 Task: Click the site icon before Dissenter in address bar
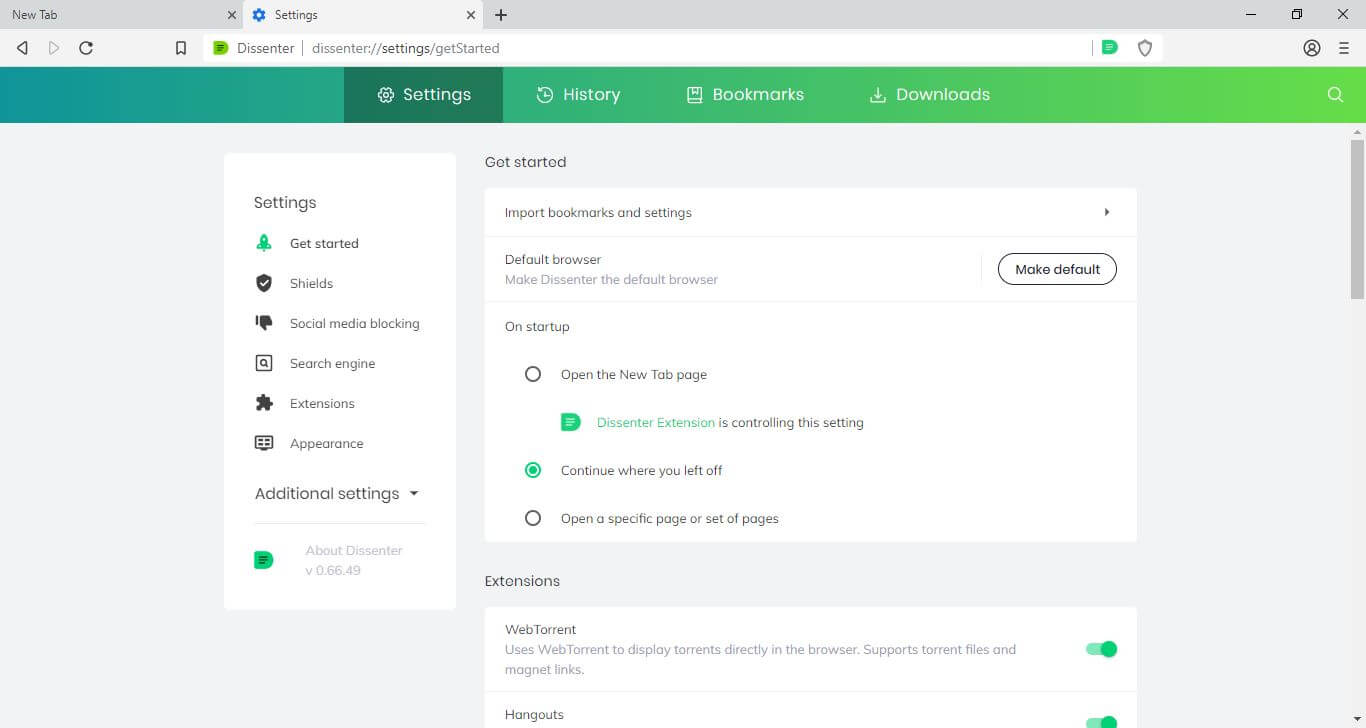pyautogui.click(x=221, y=48)
